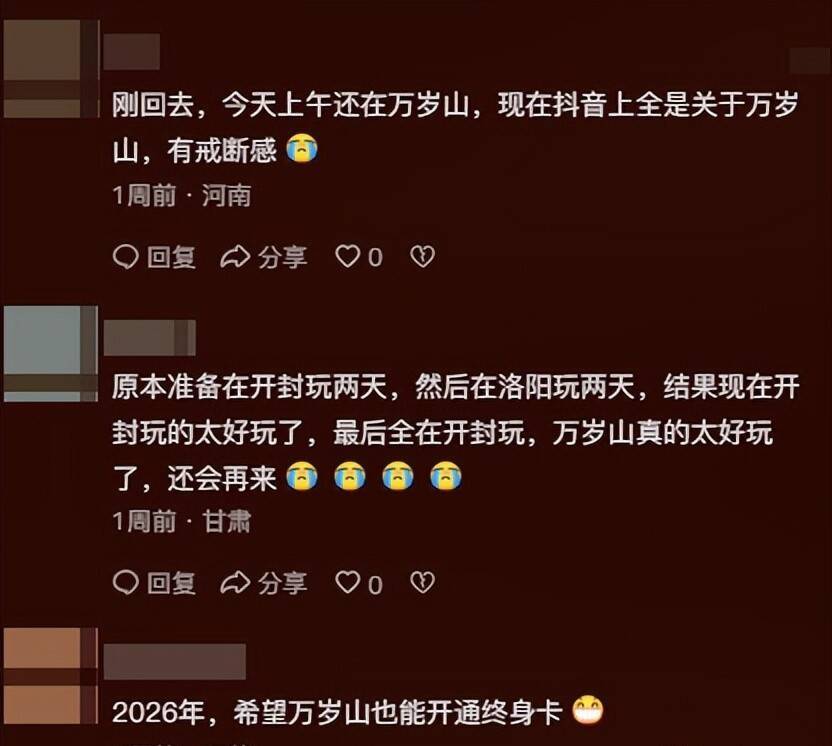Open first commenter's blurred username
The height and width of the screenshot is (746, 832).
(x=132, y=51)
